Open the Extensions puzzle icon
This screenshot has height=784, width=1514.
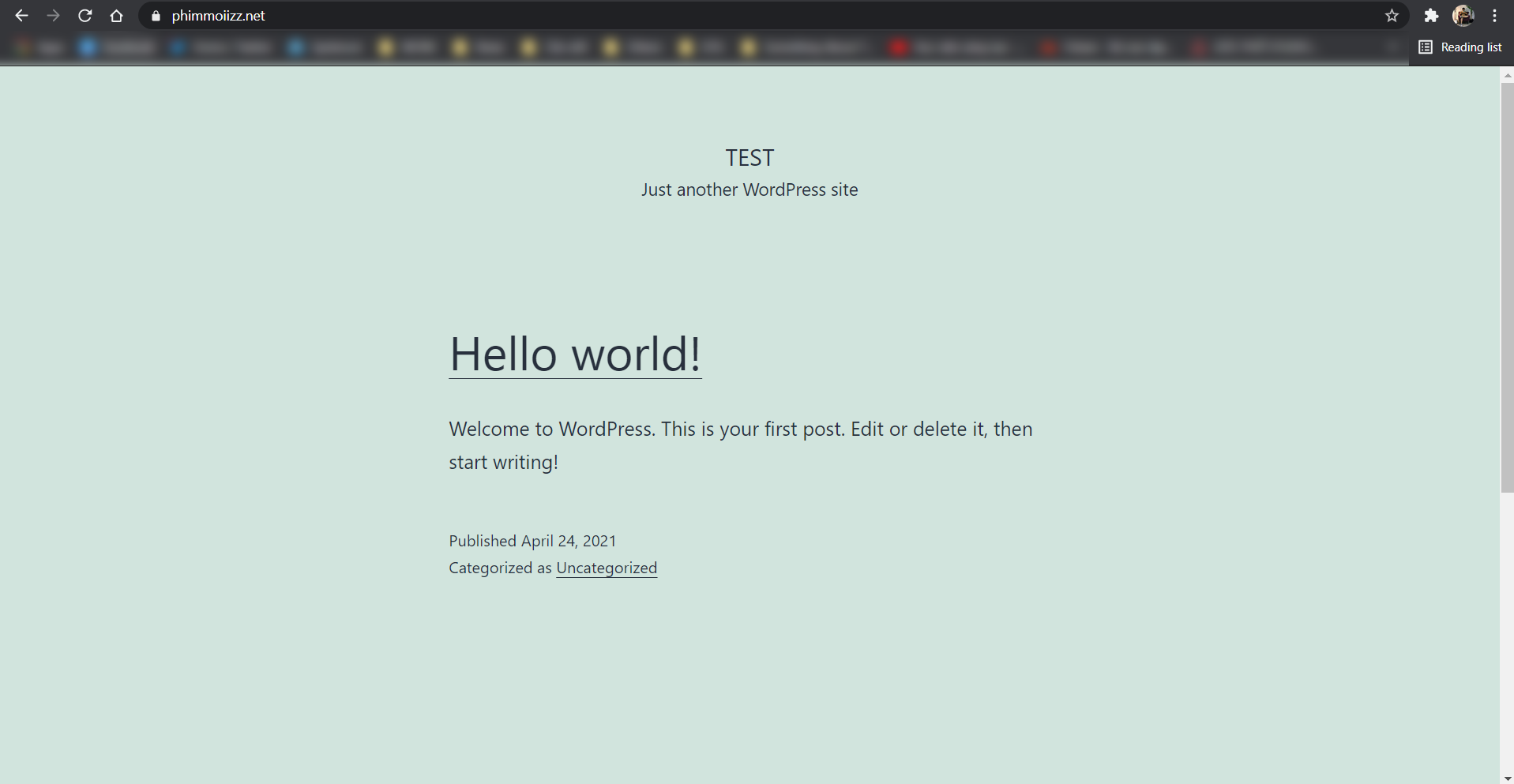pyautogui.click(x=1431, y=16)
